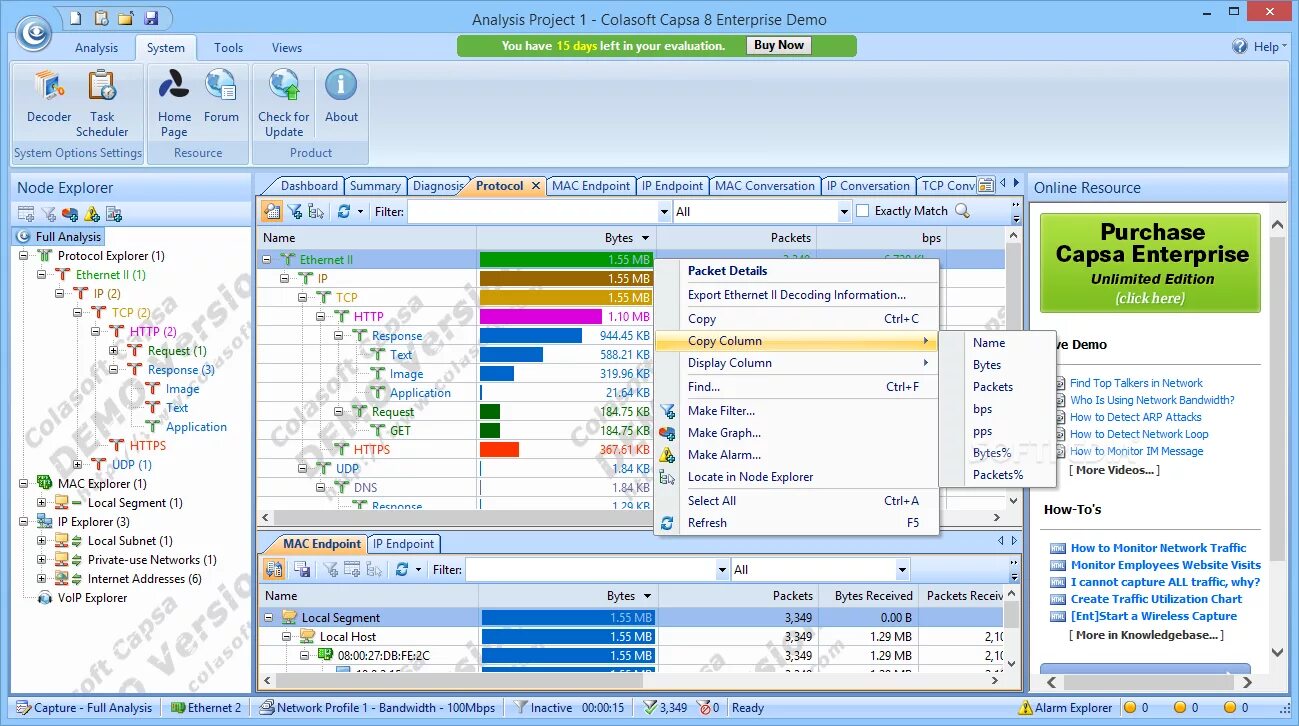The width and height of the screenshot is (1299, 726).
Task: Click the search magnifier beside Exactly Match
Action: pyautogui.click(x=962, y=211)
